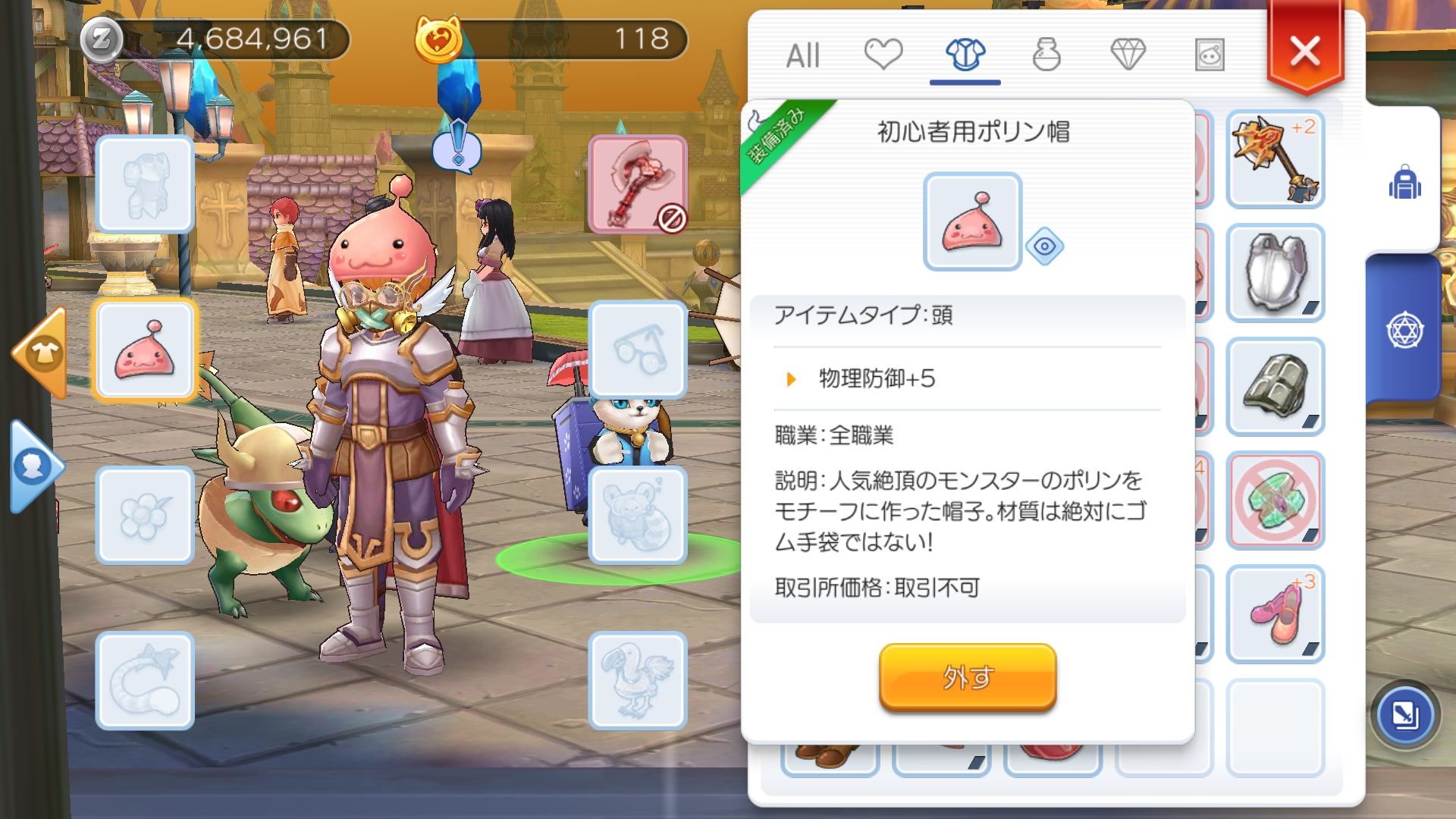Expand the blue character profile arrow
Viewport: 1456px width, 819px height.
coord(36,466)
